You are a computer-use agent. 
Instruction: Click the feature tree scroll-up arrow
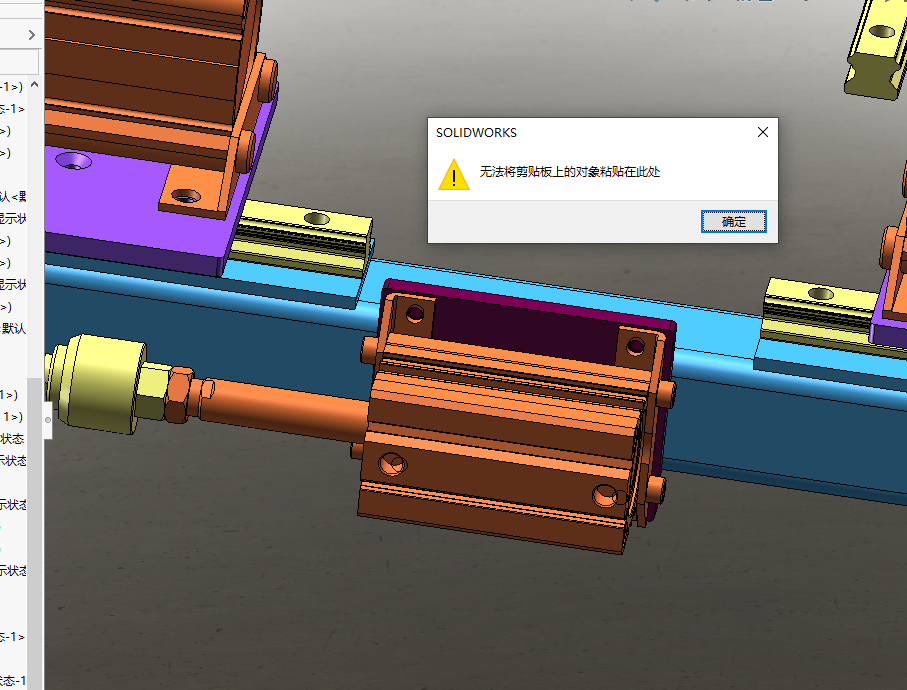coord(35,86)
